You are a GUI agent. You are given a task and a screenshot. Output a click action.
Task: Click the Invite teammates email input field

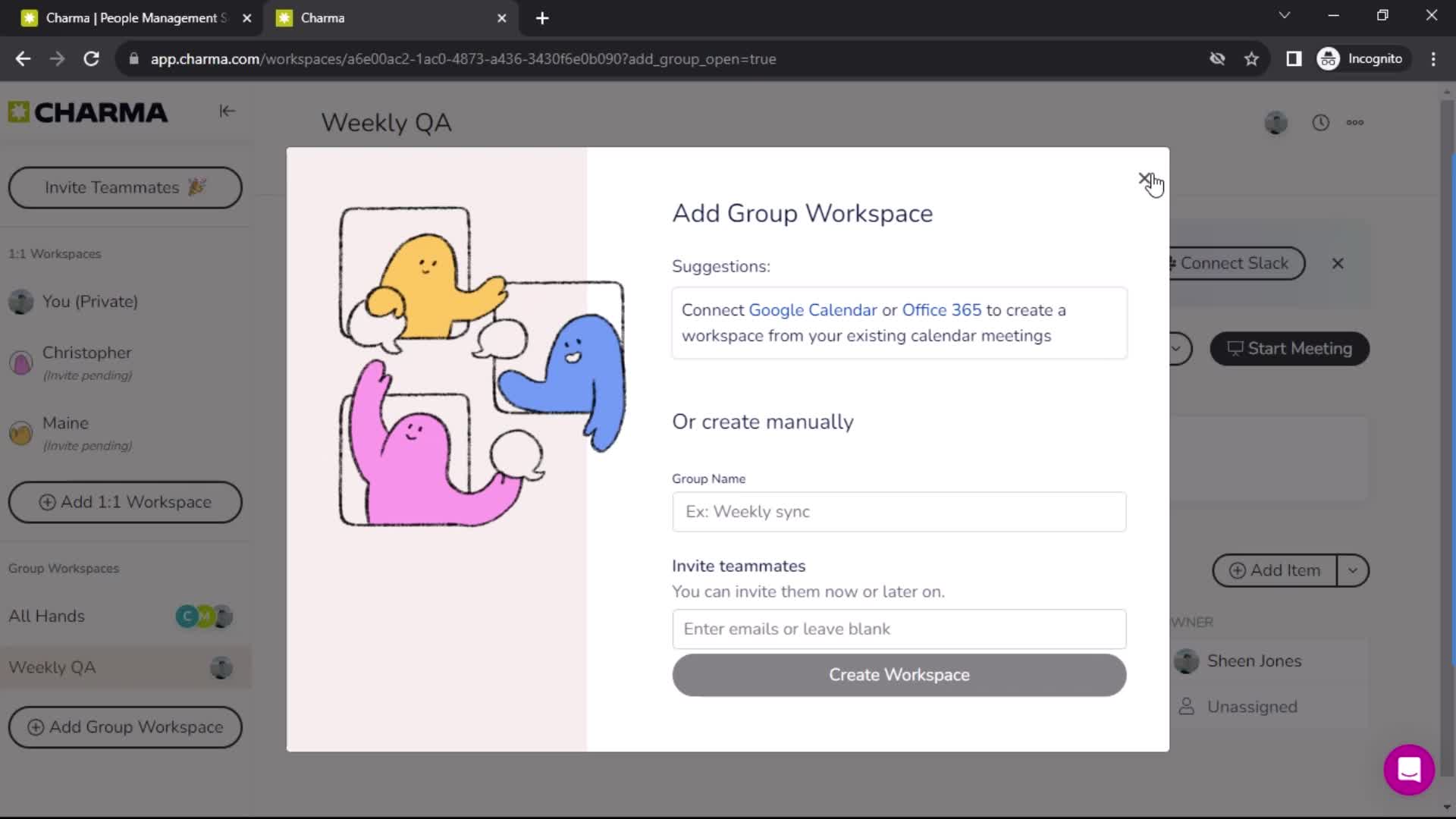(899, 629)
